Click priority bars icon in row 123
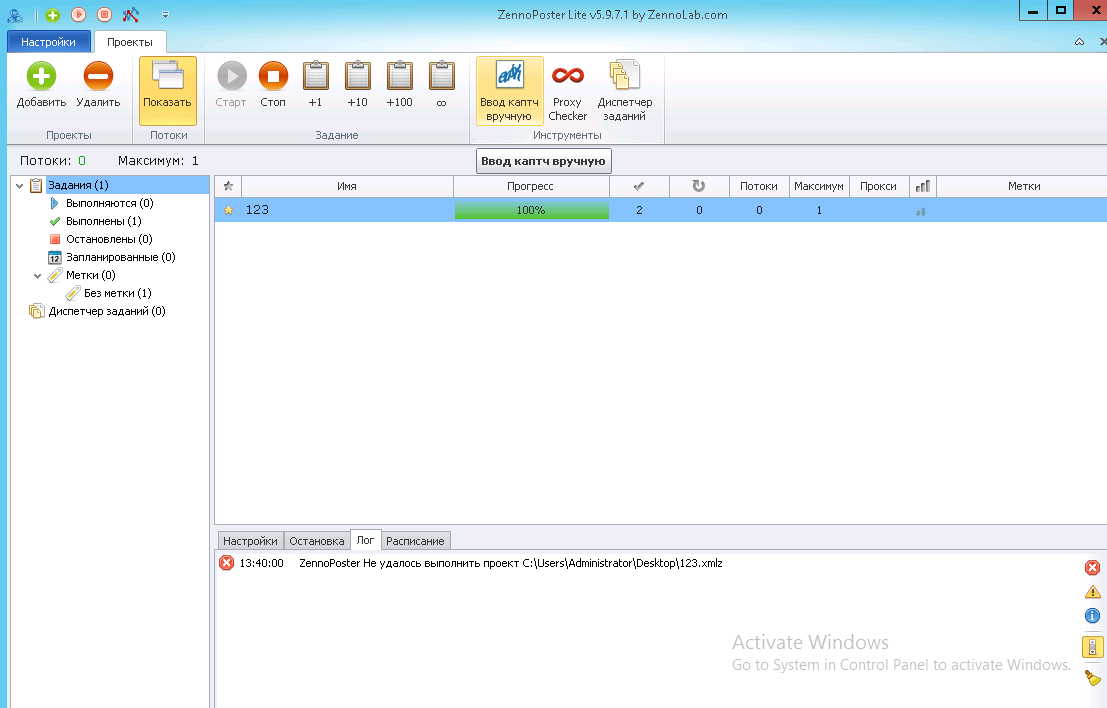 coord(921,211)
